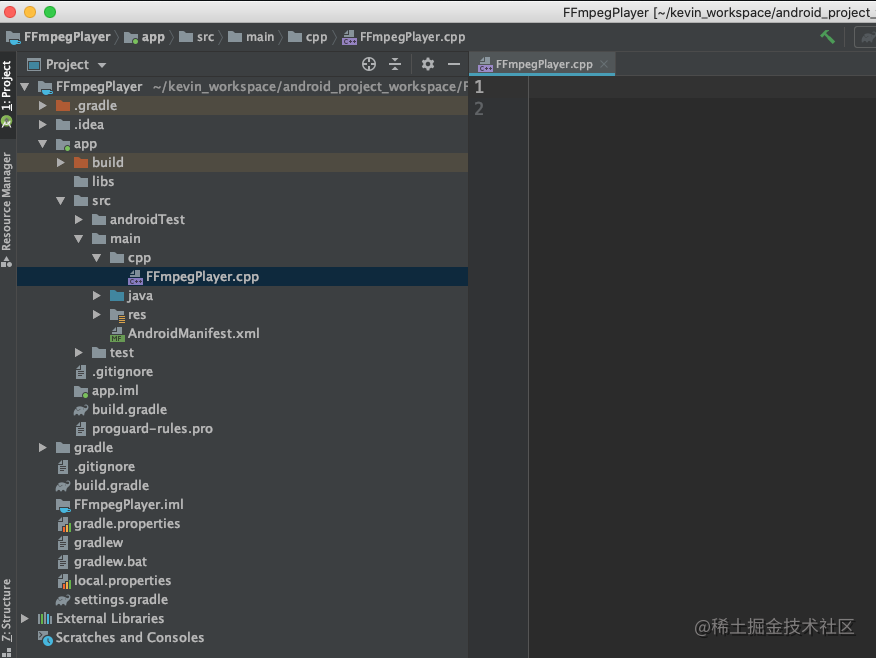Screen dimensions: 876x658
Task: Click the Collapse All icon in the Project panel
Action: click(x=395, y=64)
